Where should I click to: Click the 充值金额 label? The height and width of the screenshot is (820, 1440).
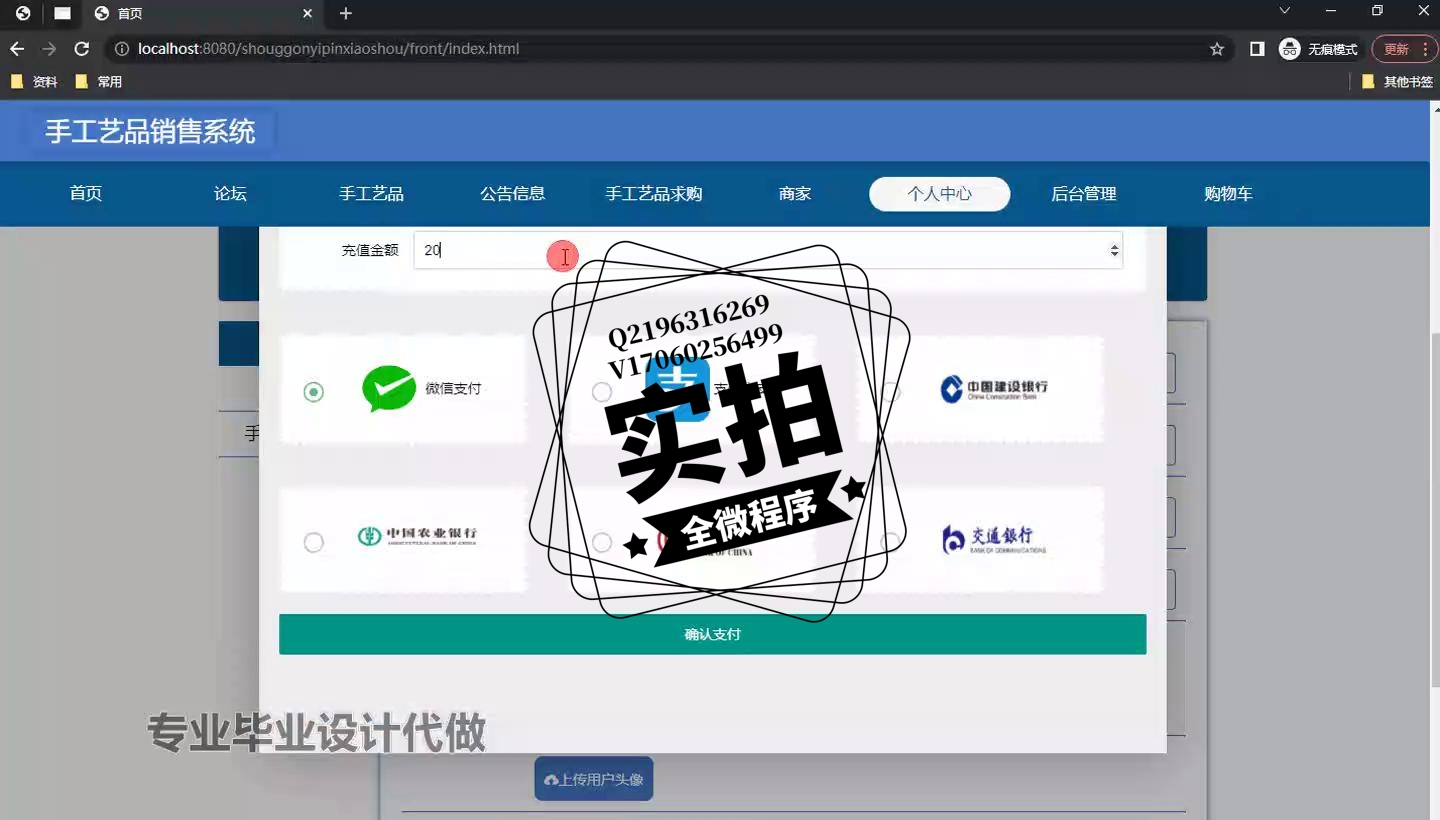[x=370, y=250]
